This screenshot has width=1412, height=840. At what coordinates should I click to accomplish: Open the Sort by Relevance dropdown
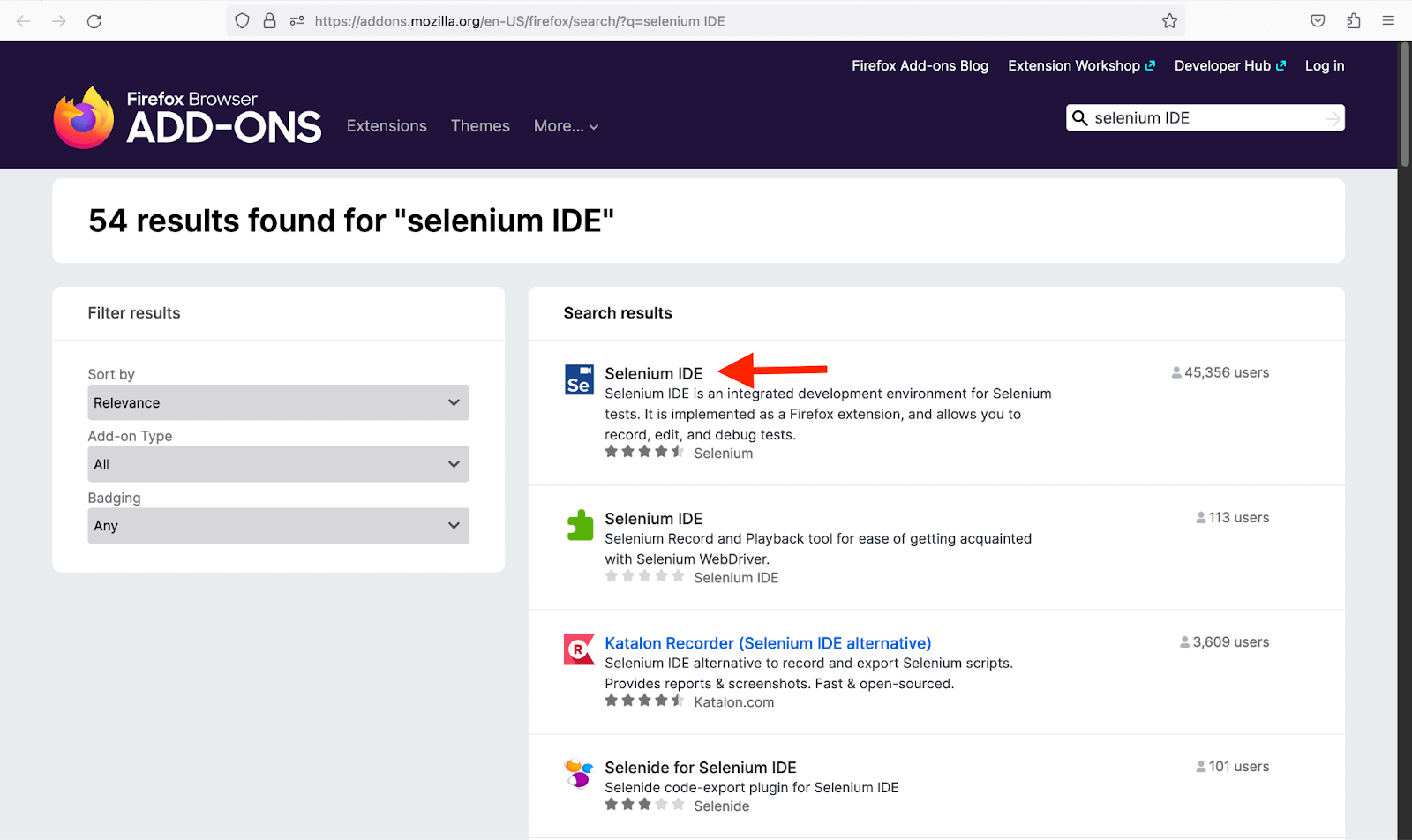click(278, 402)
